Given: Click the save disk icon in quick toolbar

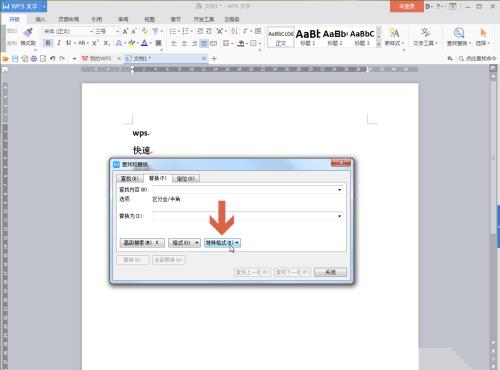Looking at the screenshot, I should coord(15,59).
